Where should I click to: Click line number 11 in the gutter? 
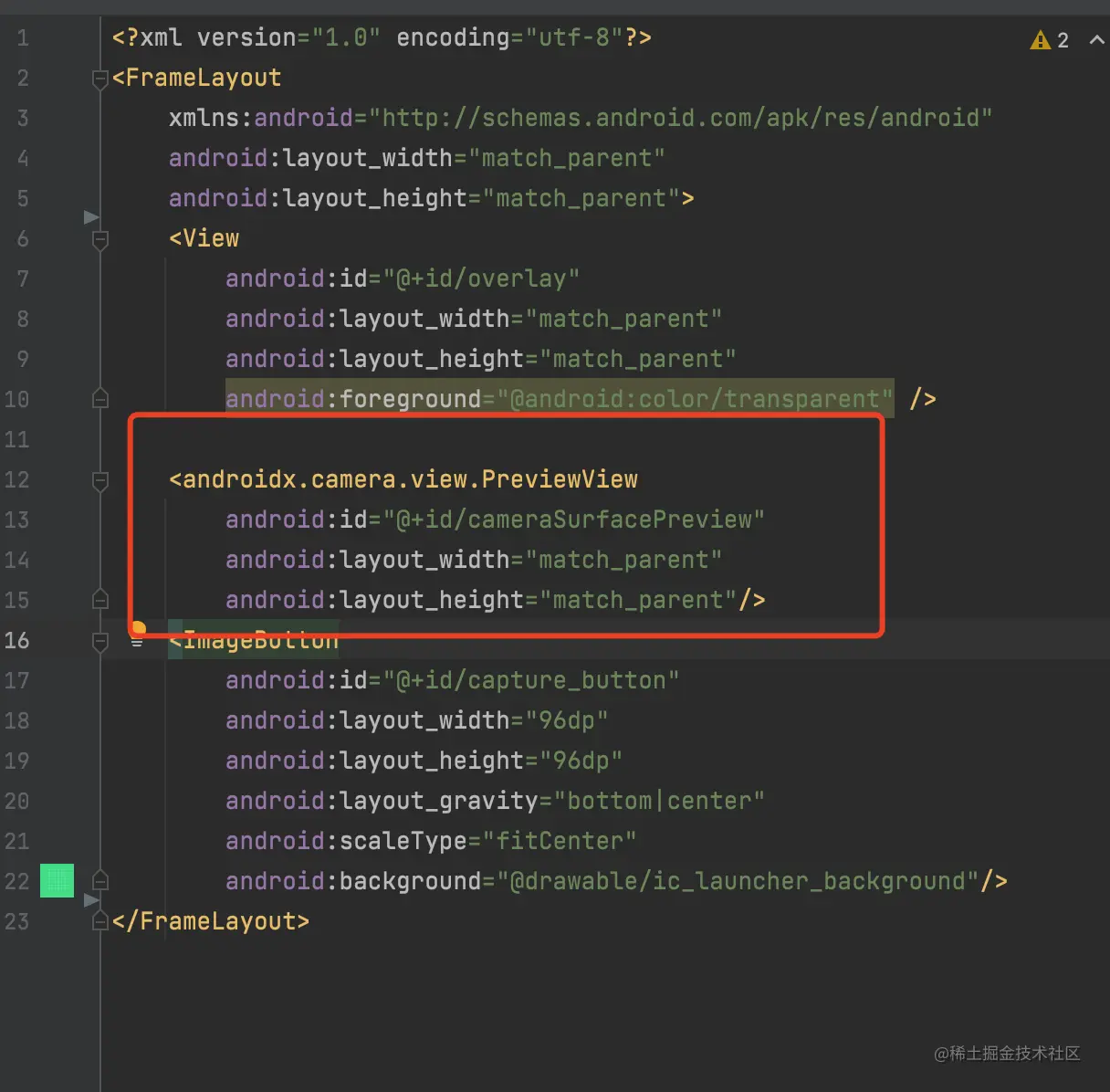pos(16,439)
